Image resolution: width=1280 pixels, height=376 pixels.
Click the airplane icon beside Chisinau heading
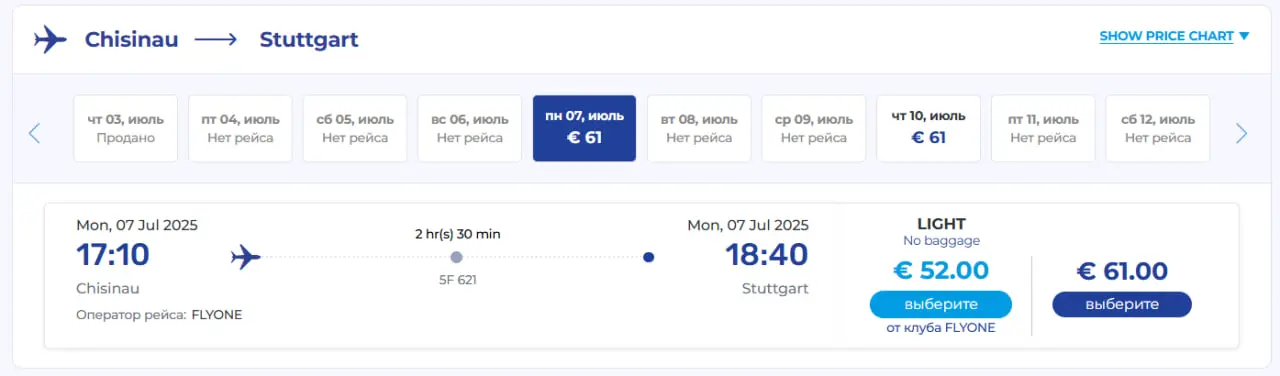coord(50,40)
